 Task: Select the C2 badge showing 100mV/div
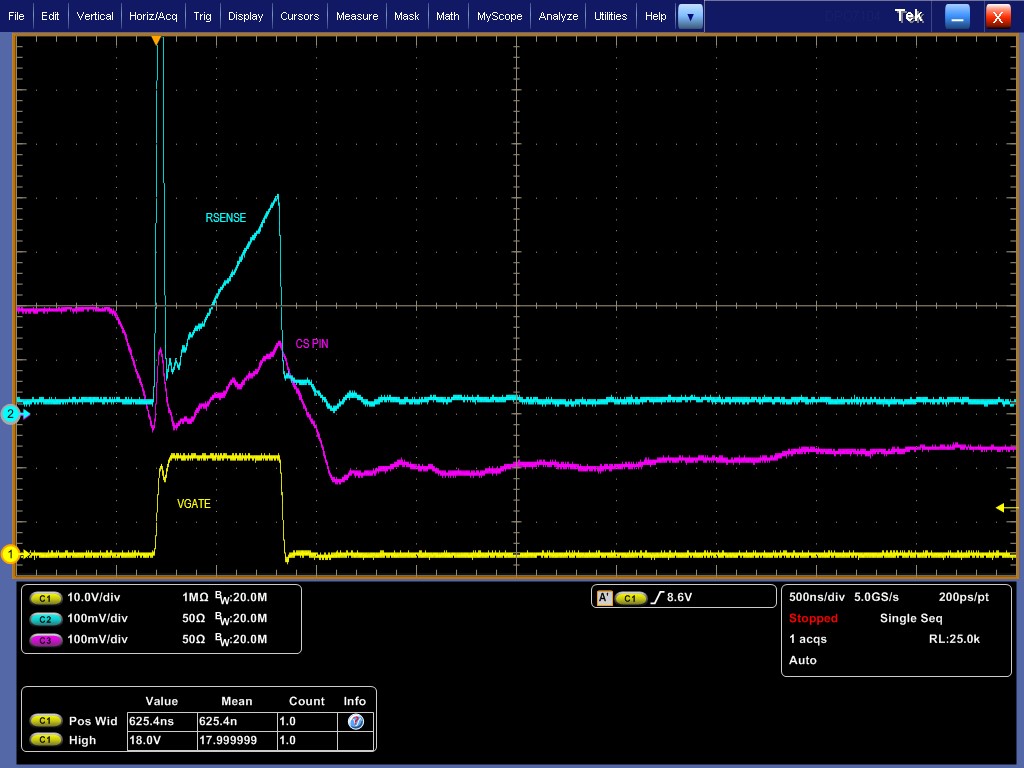(x=44, y=619)
